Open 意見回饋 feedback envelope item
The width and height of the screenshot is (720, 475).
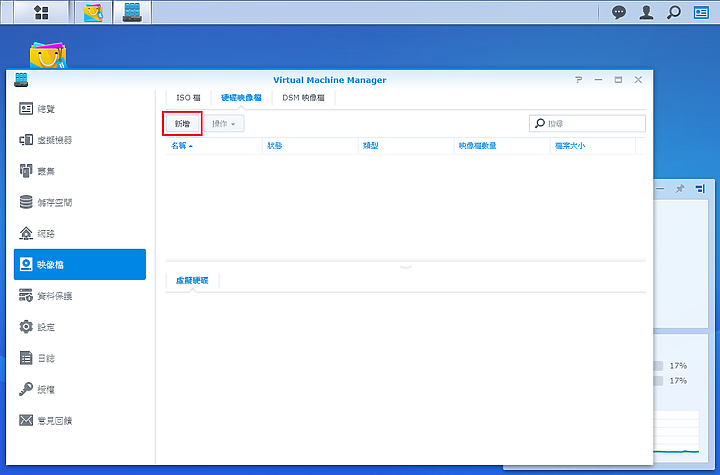point(80,421)
